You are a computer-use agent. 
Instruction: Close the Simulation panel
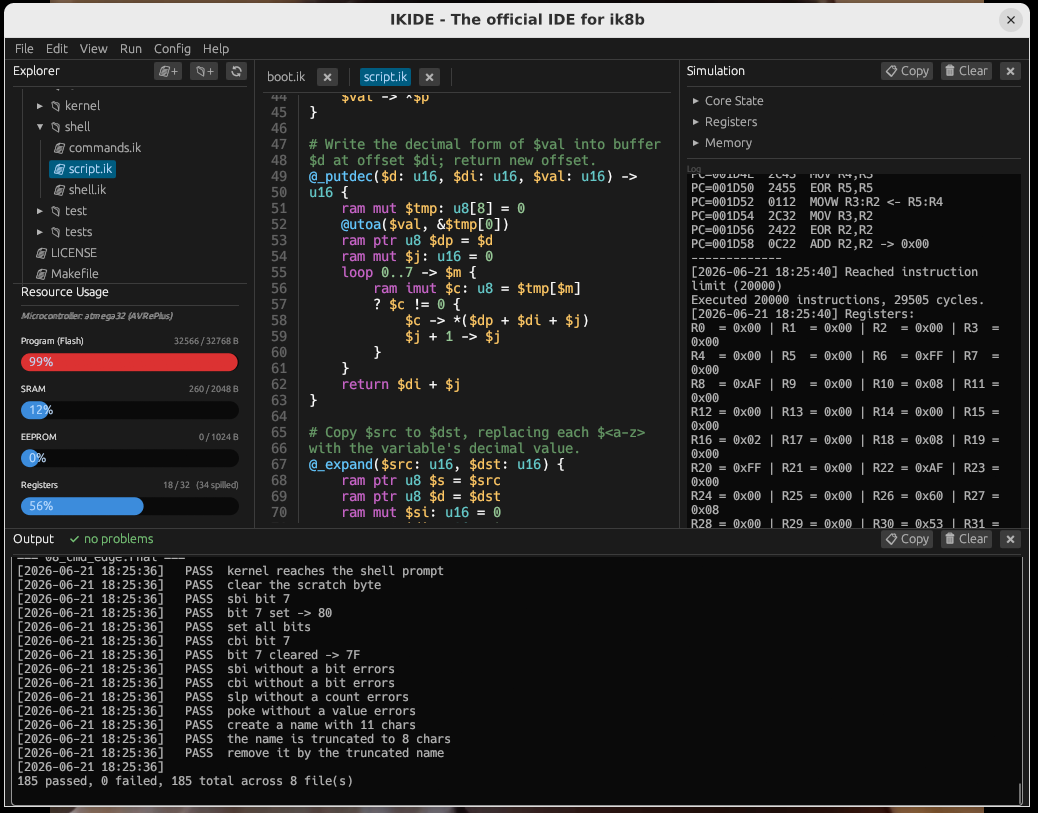[x=1010, y=71]
